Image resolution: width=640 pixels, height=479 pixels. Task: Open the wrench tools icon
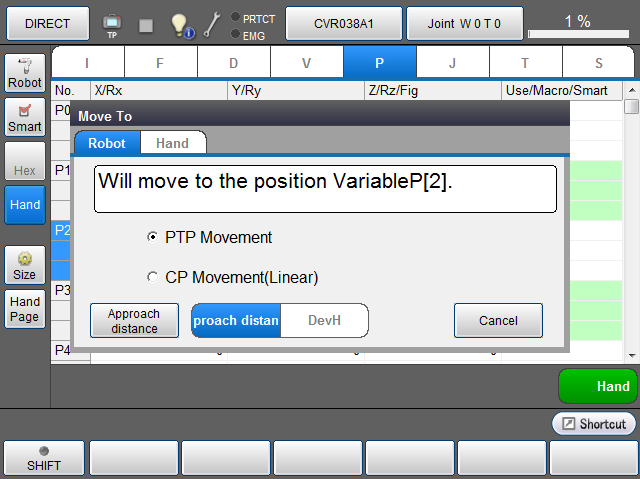tap(212, 24)
